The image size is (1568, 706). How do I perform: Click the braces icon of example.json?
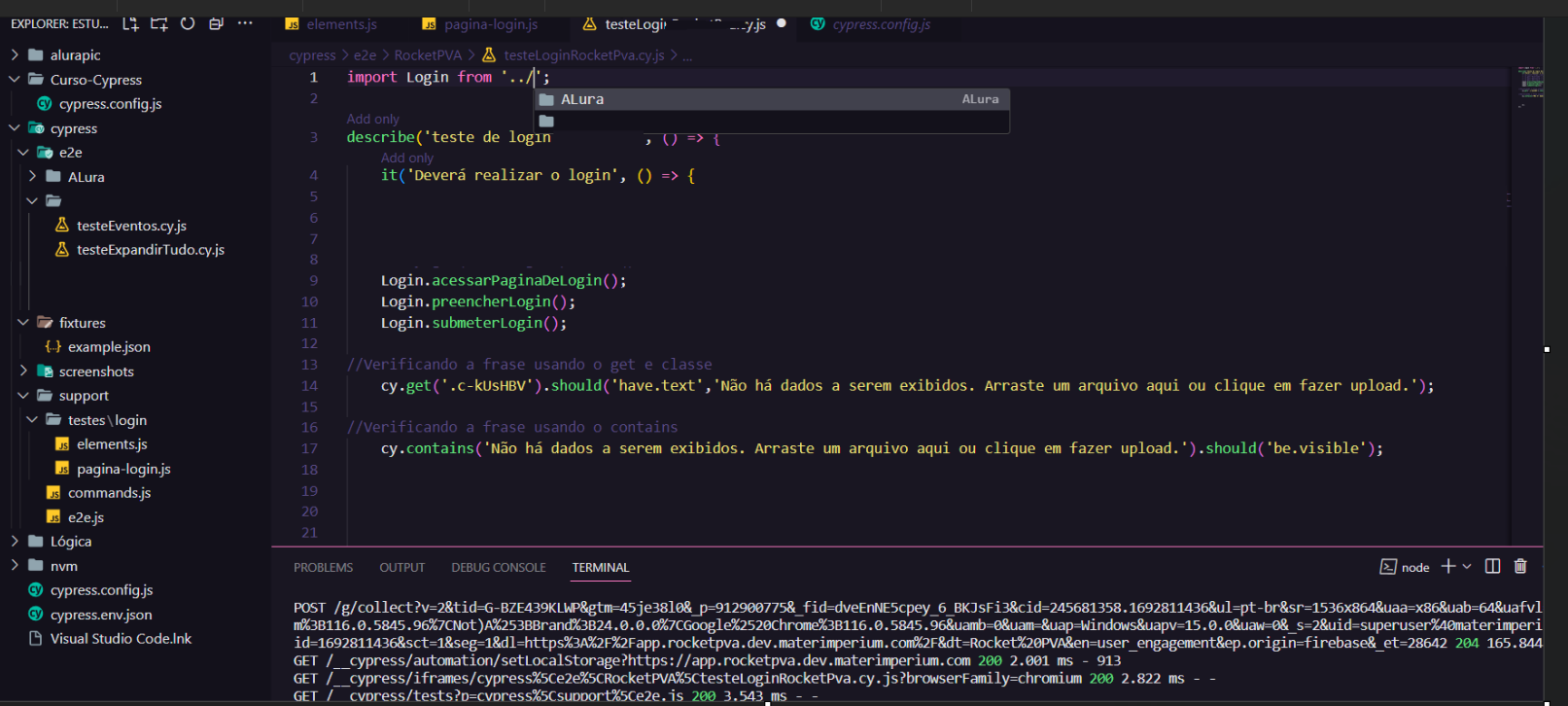coord(53,346)
